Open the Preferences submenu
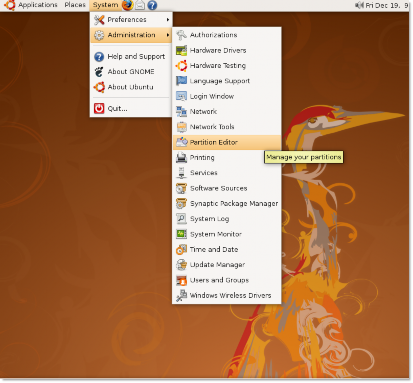Viewport: 413px width, 383px height. pyautogui.click(x=131, y=20)
